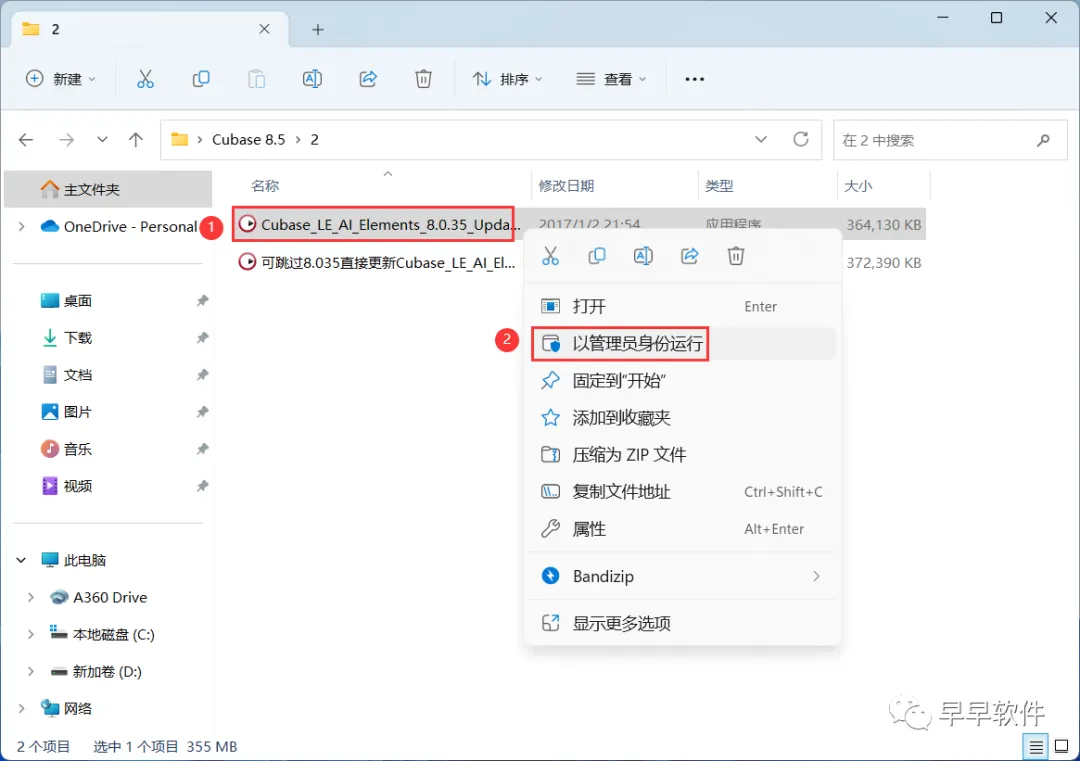Choose 固定到"开始" in the context menu
1080x761 pixels.
pos(683,381)
